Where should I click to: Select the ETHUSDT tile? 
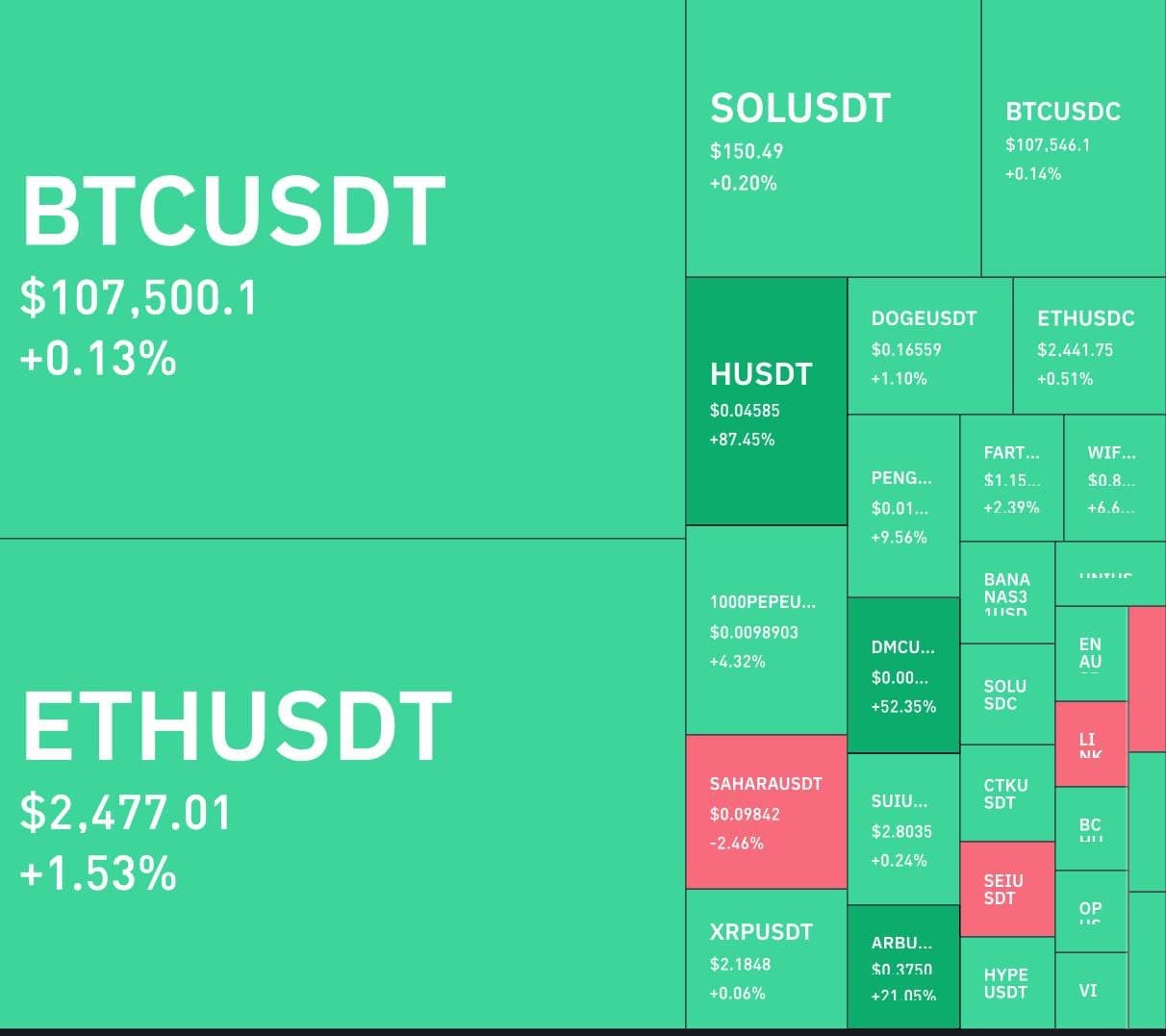342,784
